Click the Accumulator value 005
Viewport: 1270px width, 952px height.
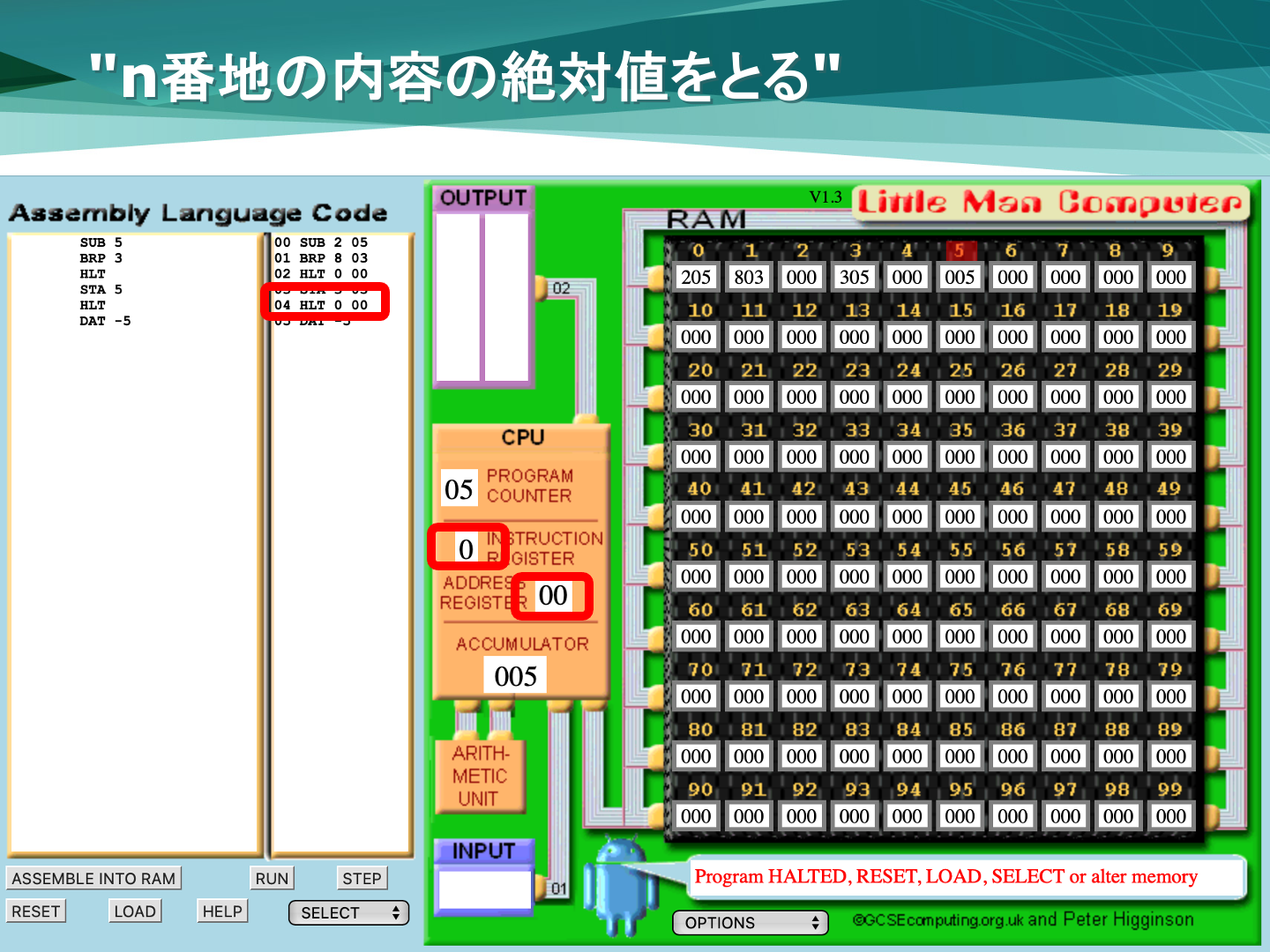pyautogui.click(x=515, y=676)
